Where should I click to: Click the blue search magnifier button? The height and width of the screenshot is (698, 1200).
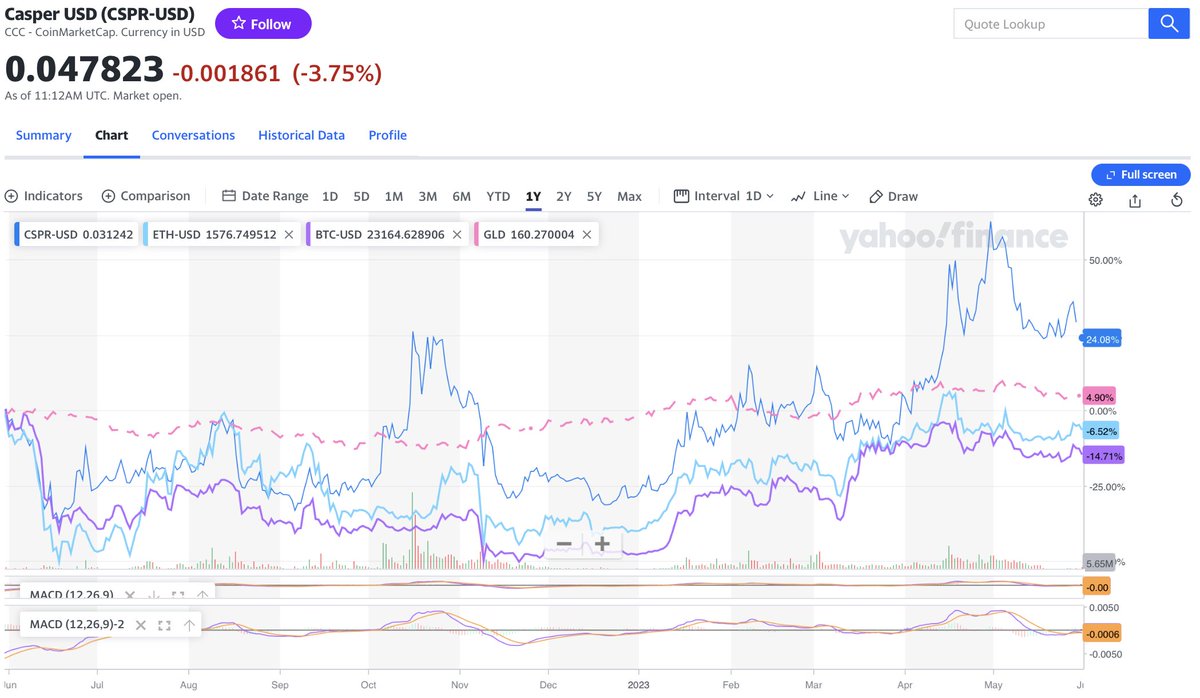(1168, 24)
